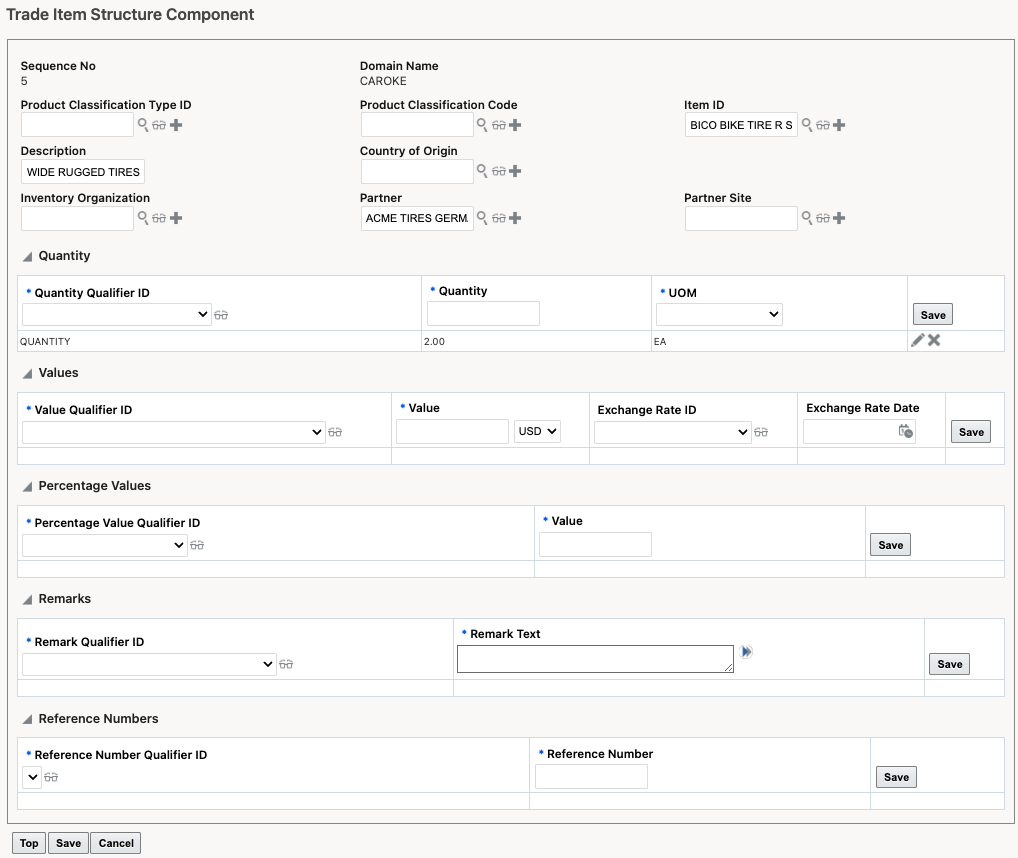Collapse the Percentage Values section
The image size is (1018, 858).
[x=28, y=486]
